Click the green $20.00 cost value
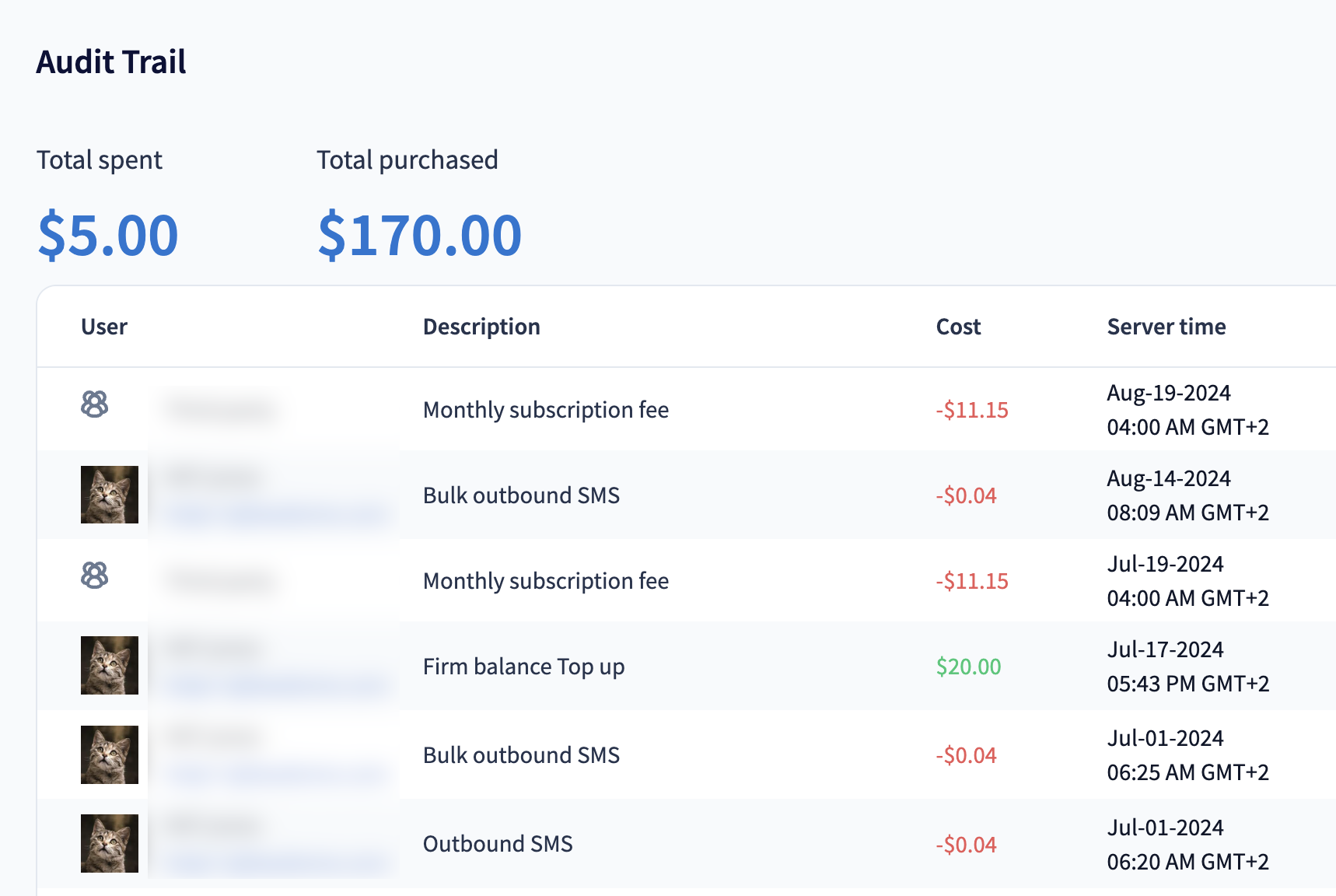 (968, 667)
